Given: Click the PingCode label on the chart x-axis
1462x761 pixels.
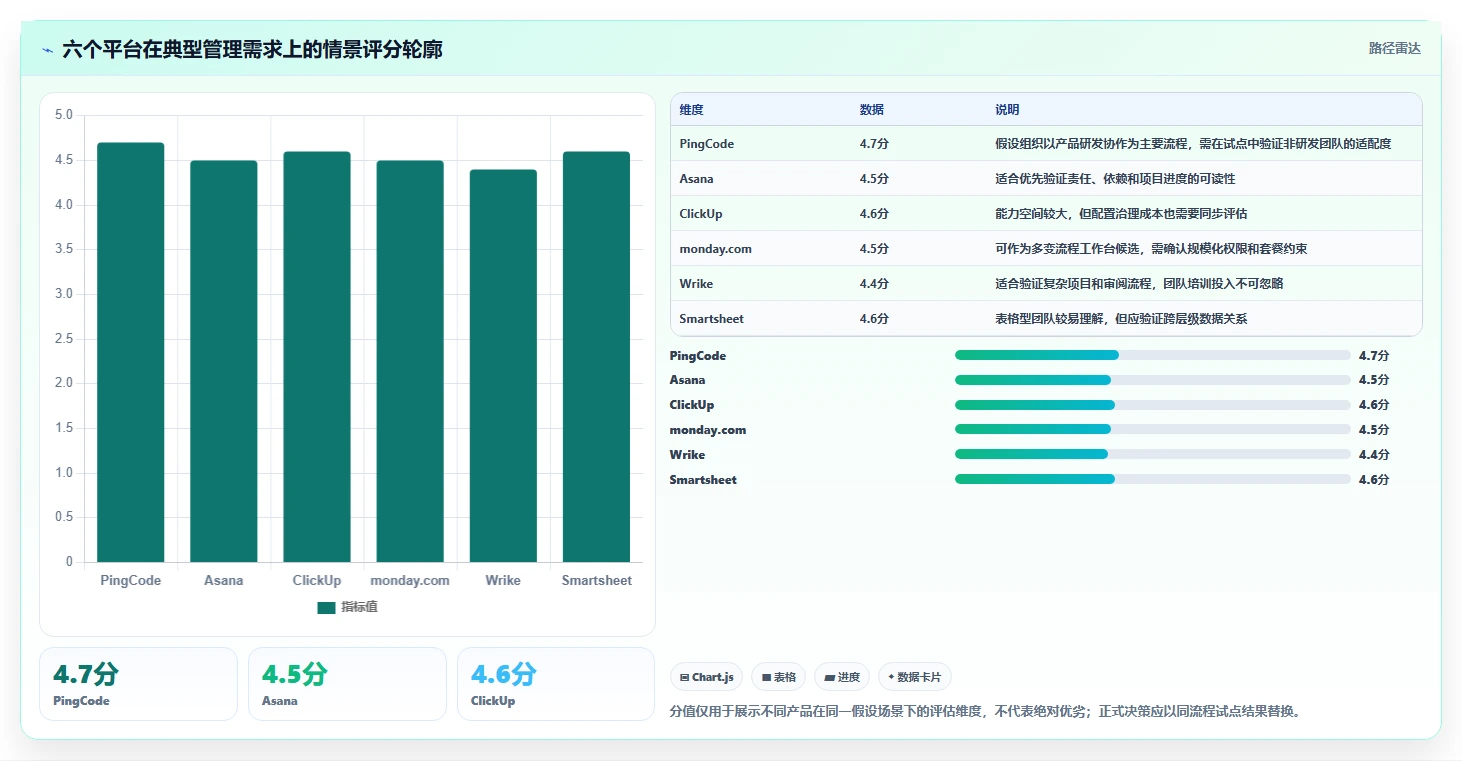Looking at the screenshot, I should pos(130,580).
